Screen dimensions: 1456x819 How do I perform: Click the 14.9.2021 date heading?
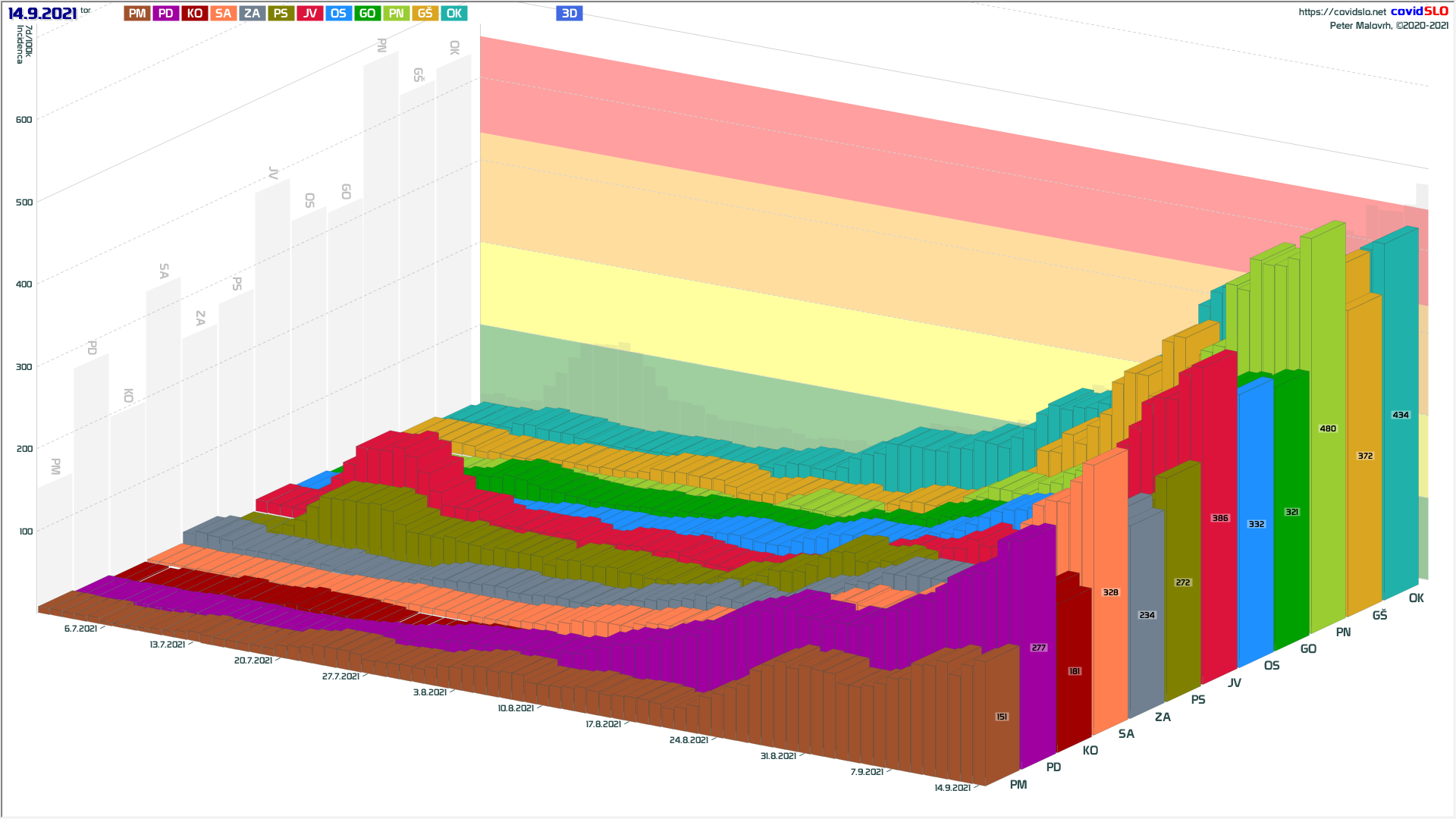point(42,14)
